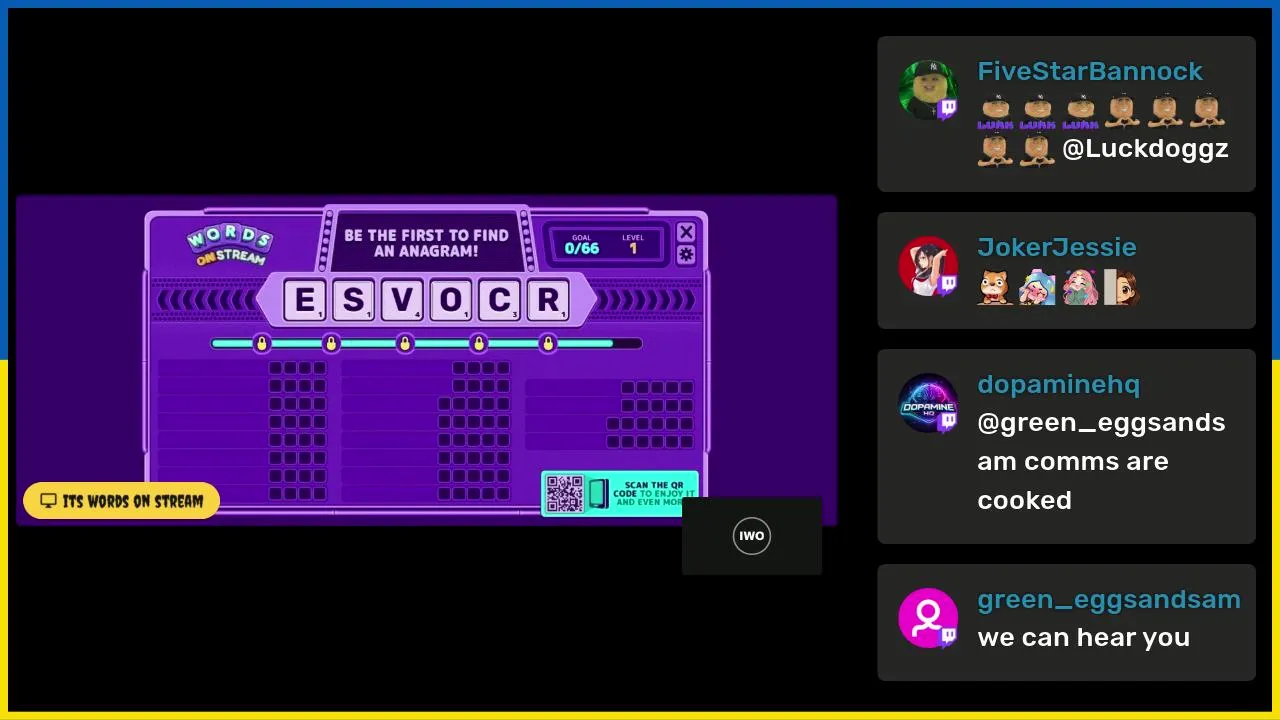The width and height of the screenshot is (1280, 720).
Task: Click the Level 1 indicator
Action: [633, 245]
